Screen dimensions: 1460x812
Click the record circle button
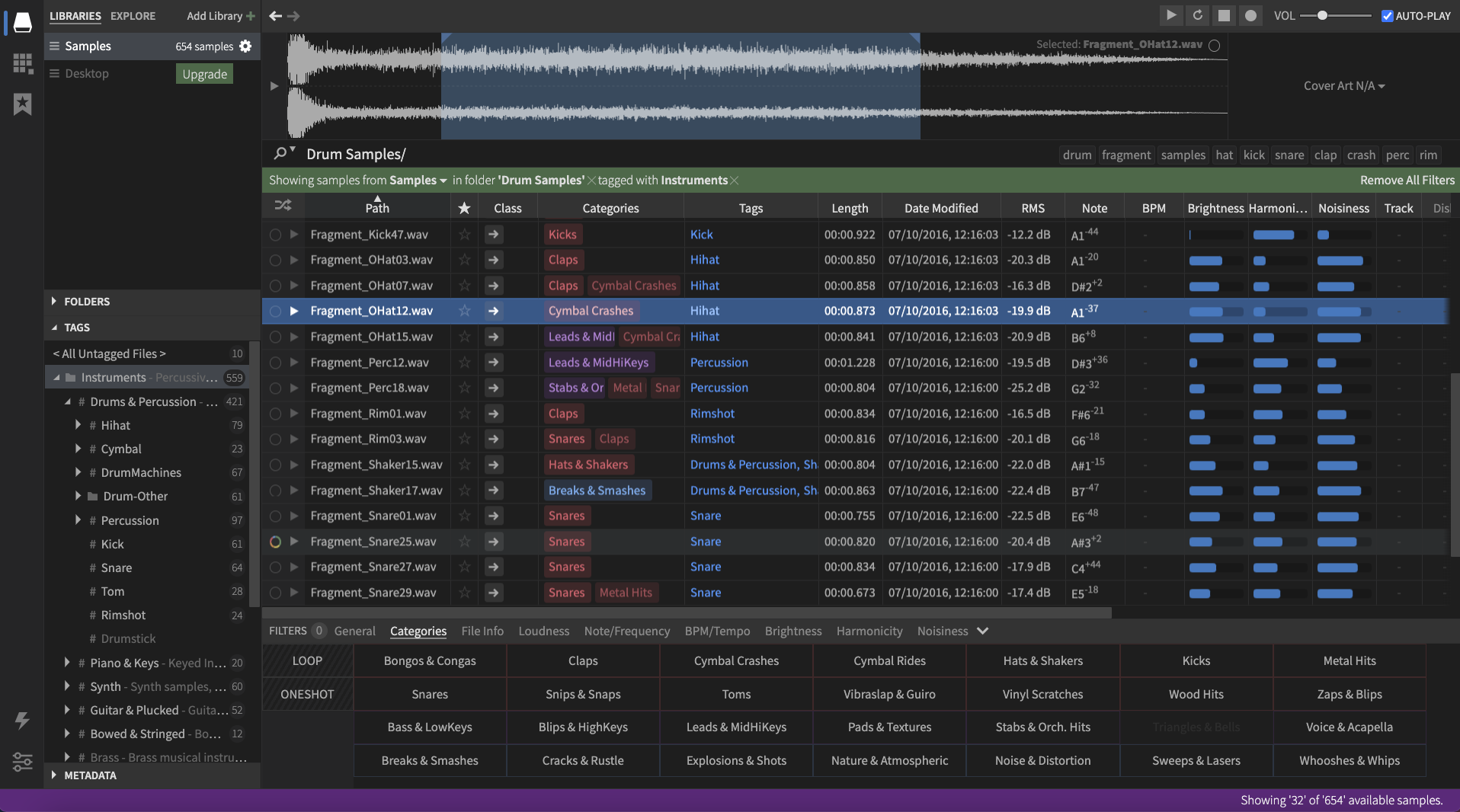(1250, 15)
